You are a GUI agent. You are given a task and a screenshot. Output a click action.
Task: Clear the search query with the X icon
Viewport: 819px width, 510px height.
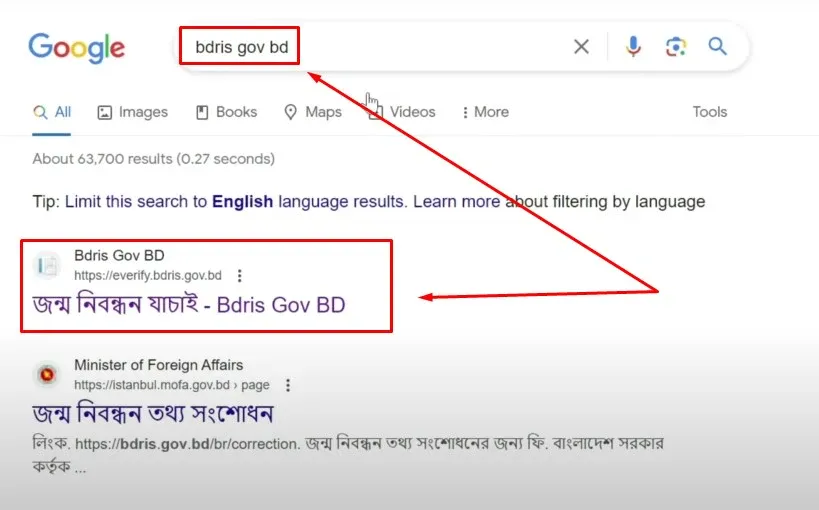[x=581, y=47]
